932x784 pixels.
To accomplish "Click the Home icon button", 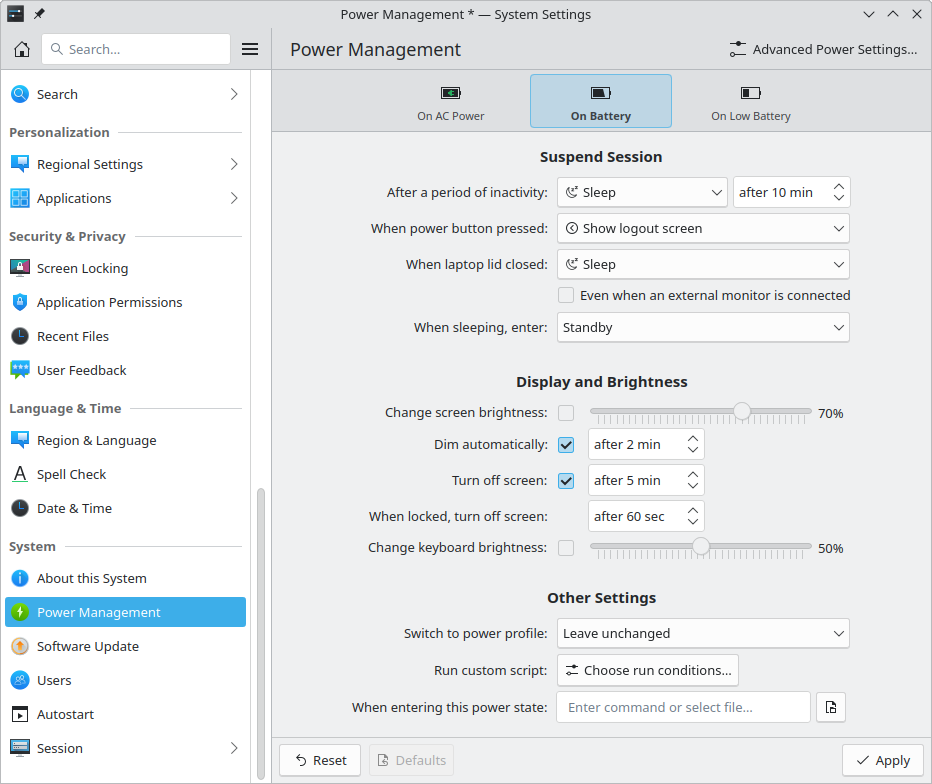I will pos(21,49).
